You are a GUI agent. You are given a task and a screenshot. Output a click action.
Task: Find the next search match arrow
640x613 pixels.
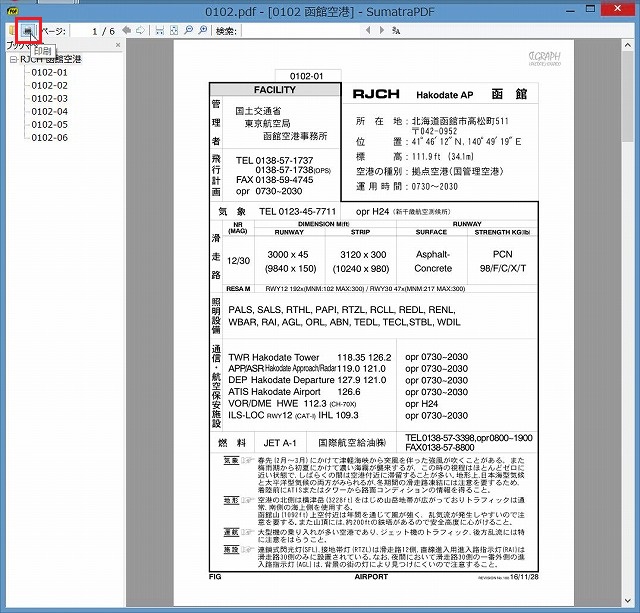coord(382,30)
